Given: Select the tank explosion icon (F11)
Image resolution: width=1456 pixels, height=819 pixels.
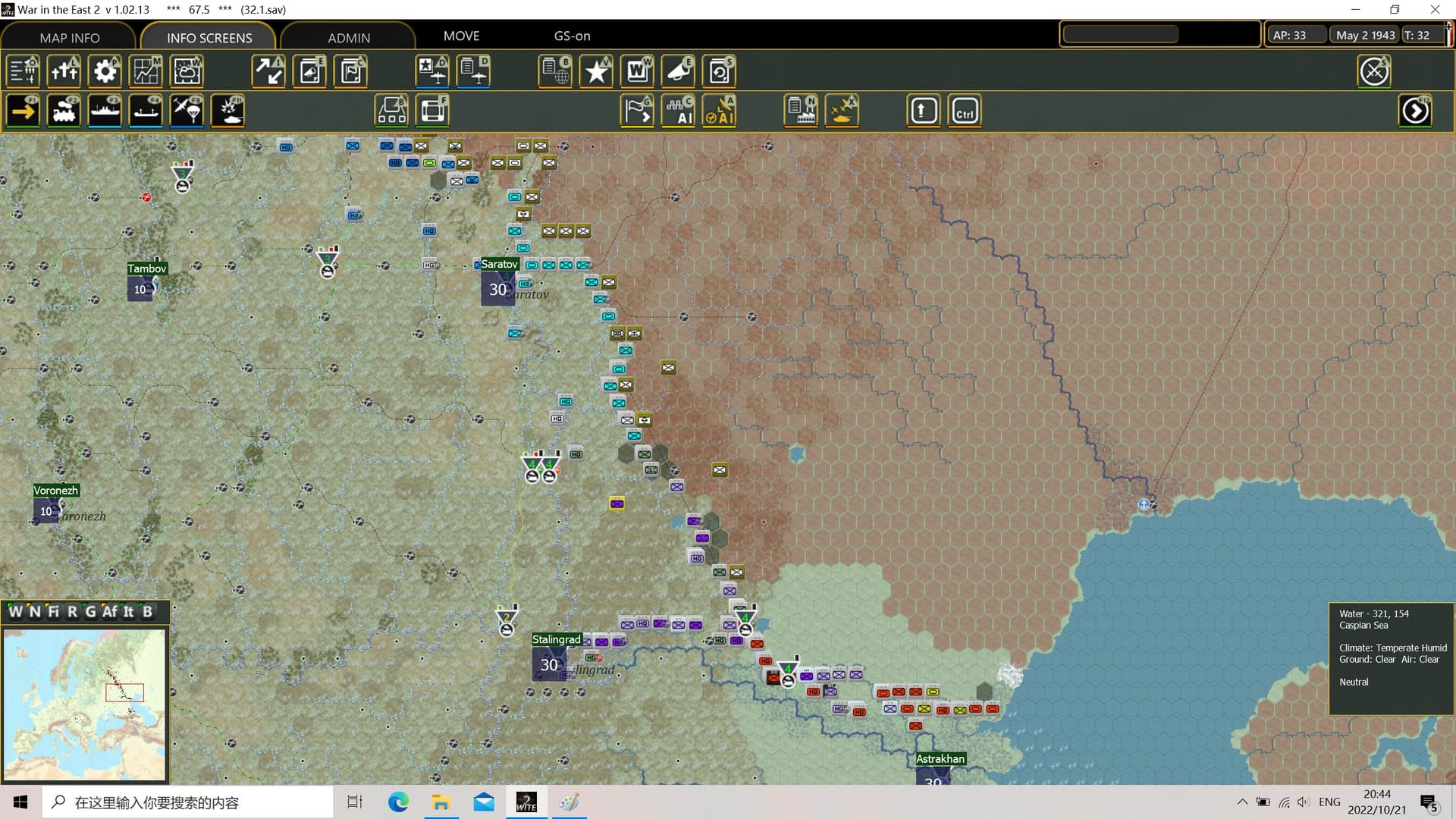Looking at the screenshot, I should [x=227, y=111].
